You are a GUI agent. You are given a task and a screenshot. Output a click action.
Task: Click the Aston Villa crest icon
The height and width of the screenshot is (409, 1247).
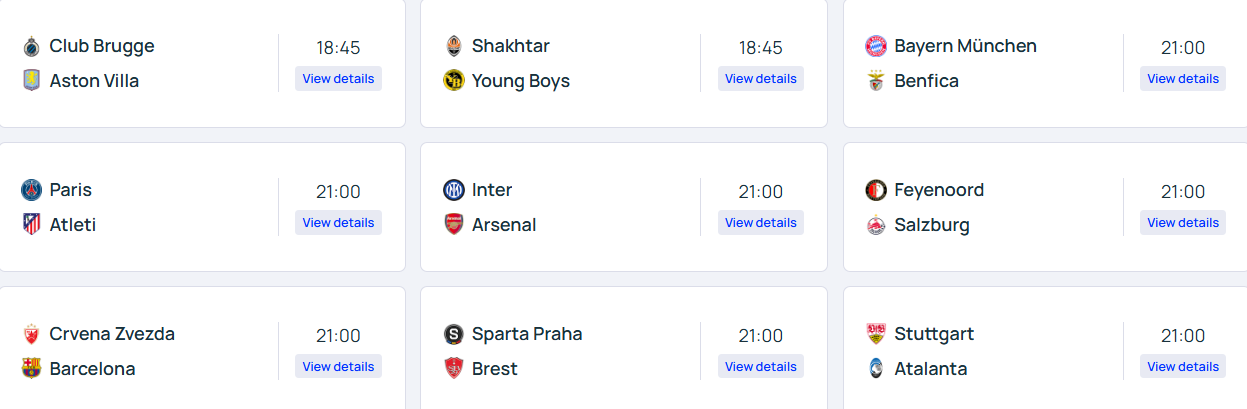click(31, 81)
